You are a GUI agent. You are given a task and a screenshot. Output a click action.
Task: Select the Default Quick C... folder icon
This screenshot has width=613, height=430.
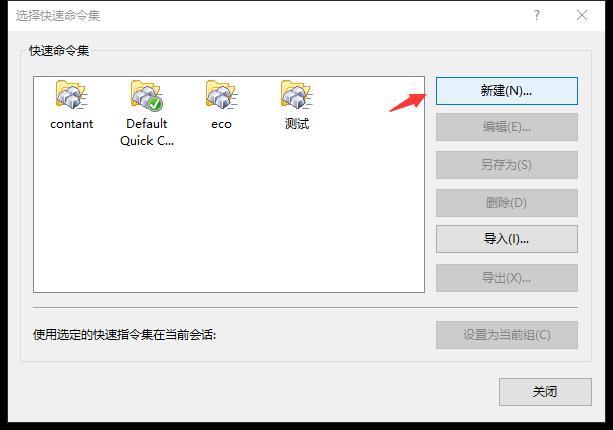147,95
